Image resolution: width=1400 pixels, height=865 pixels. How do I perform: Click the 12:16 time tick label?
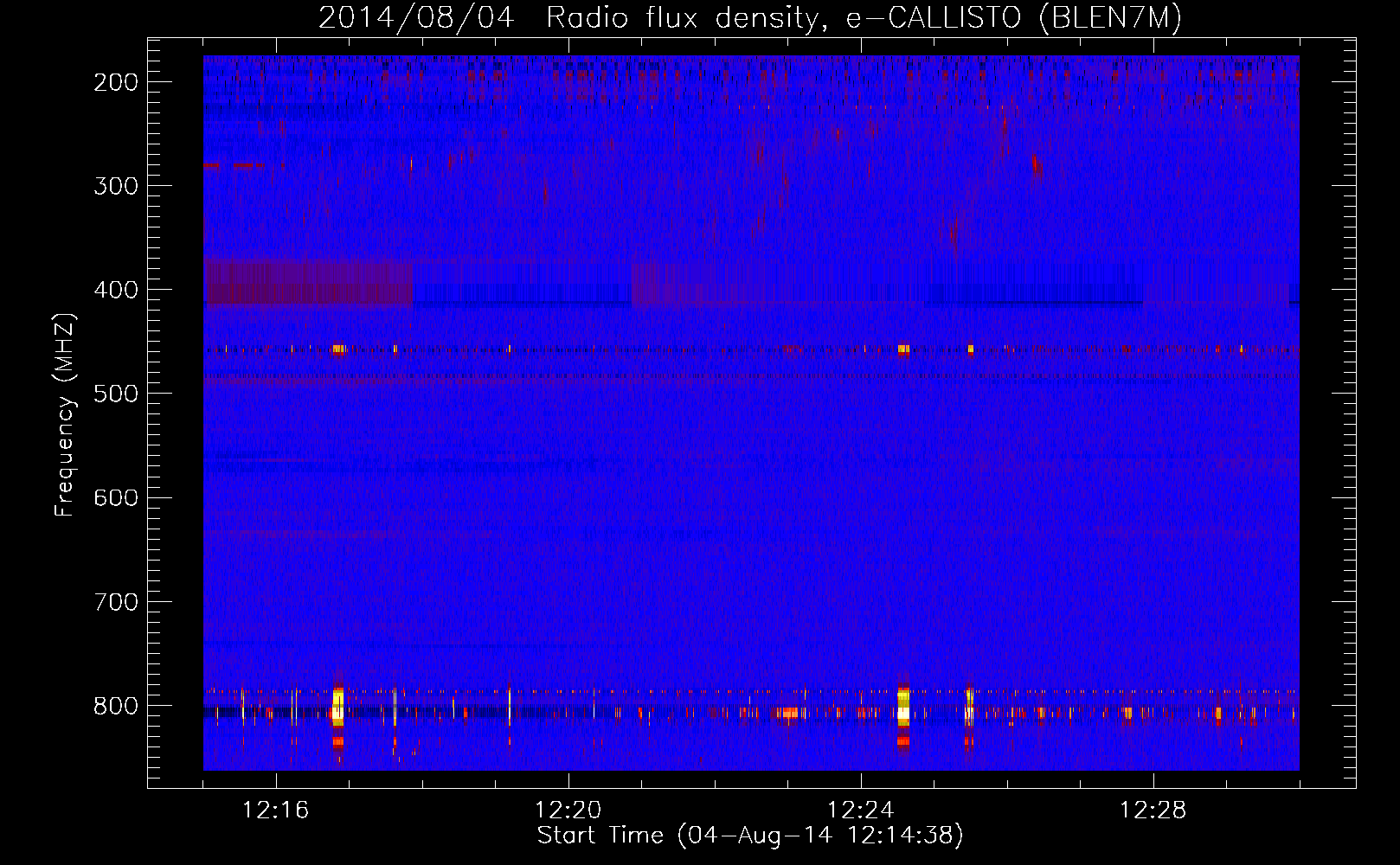point(275,811)
